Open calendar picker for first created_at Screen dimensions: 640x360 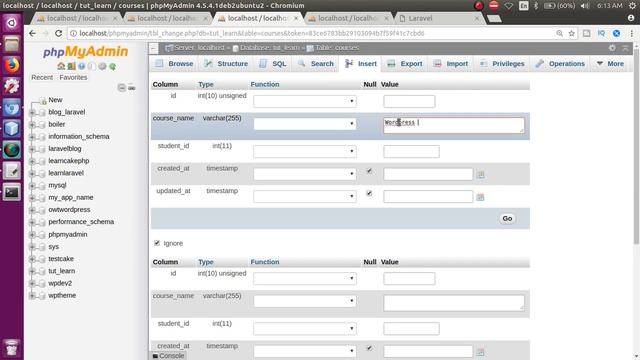[480, 175]
